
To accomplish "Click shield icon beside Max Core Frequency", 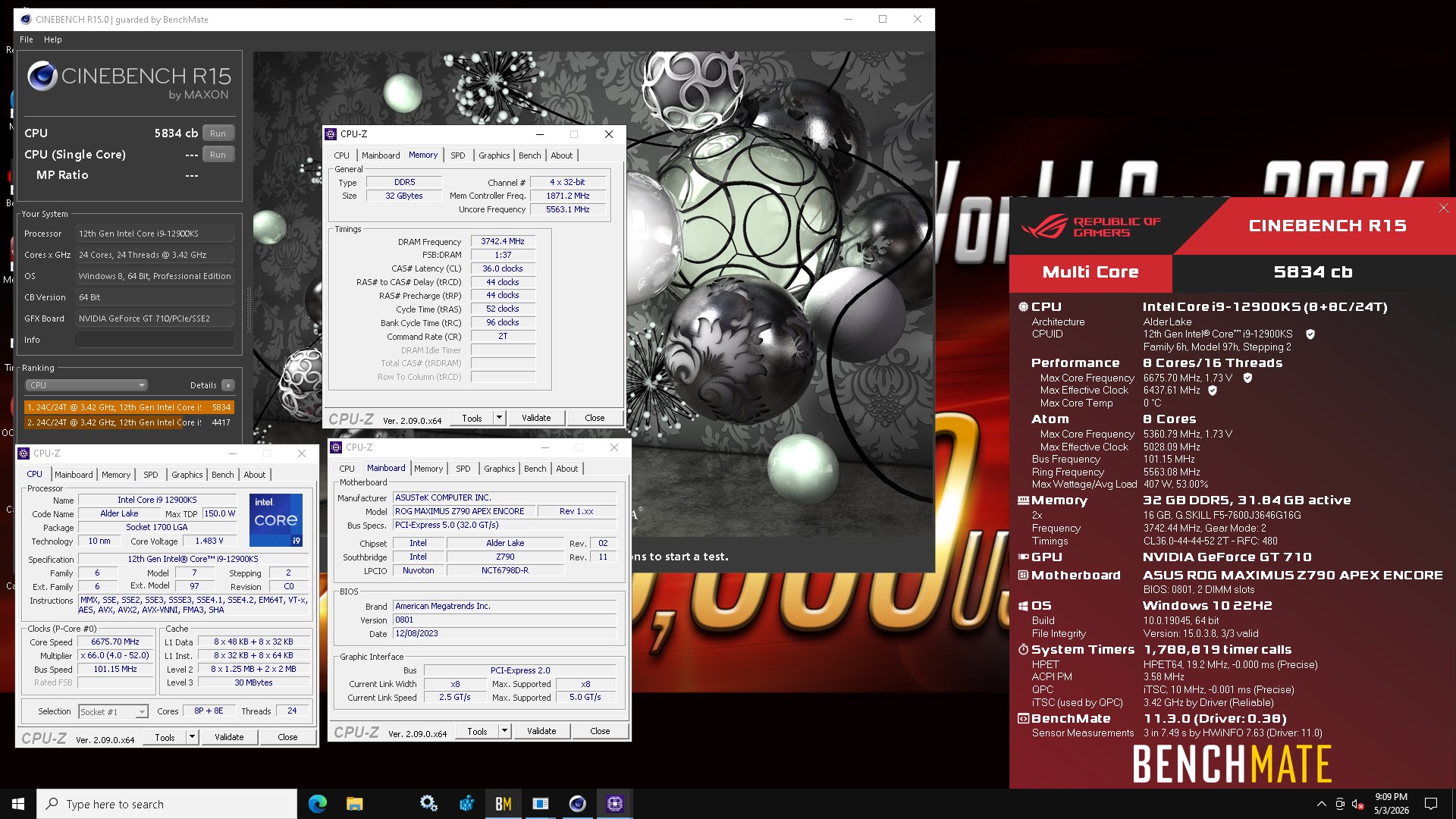I will [x=1247, y=378].
